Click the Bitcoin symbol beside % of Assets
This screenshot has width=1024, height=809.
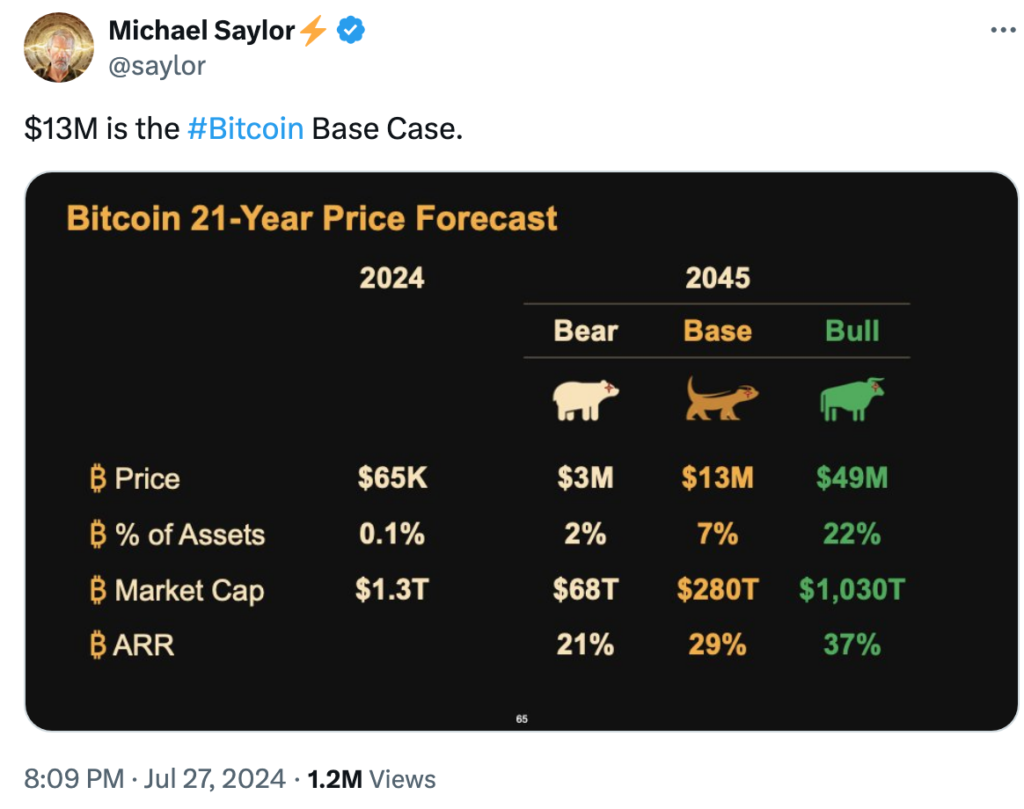tap(96, 534)
